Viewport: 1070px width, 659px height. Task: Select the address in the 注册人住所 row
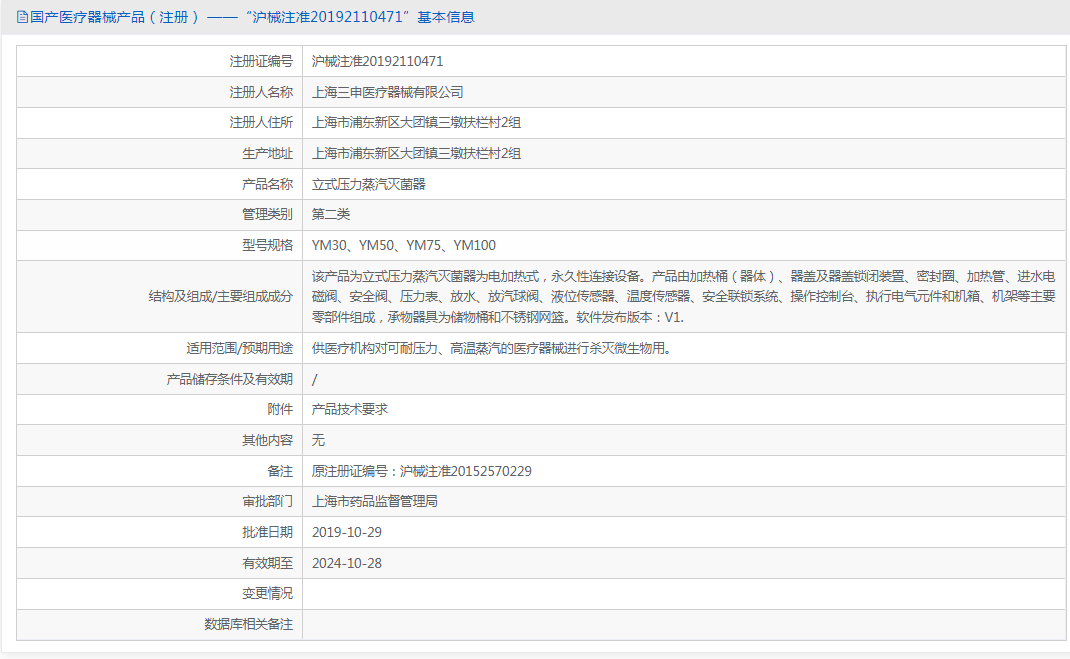tap(416, 123)
